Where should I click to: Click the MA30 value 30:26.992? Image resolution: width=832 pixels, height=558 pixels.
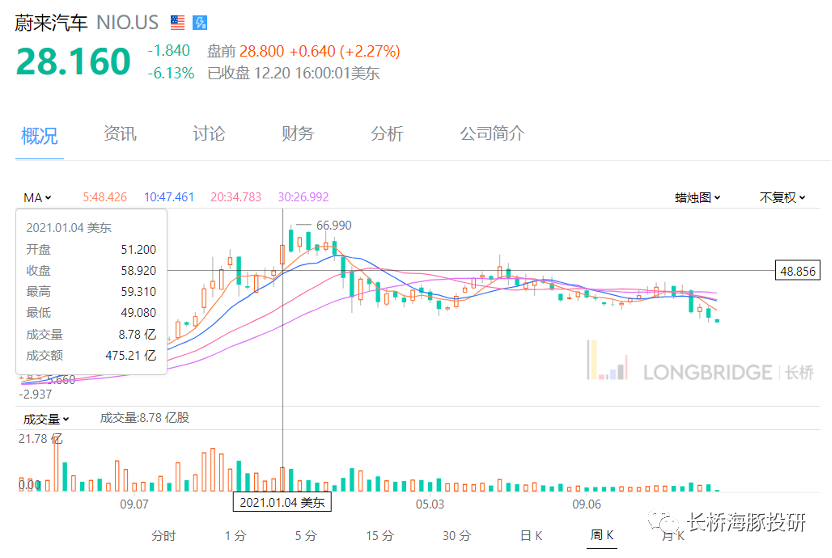(304, 197)
